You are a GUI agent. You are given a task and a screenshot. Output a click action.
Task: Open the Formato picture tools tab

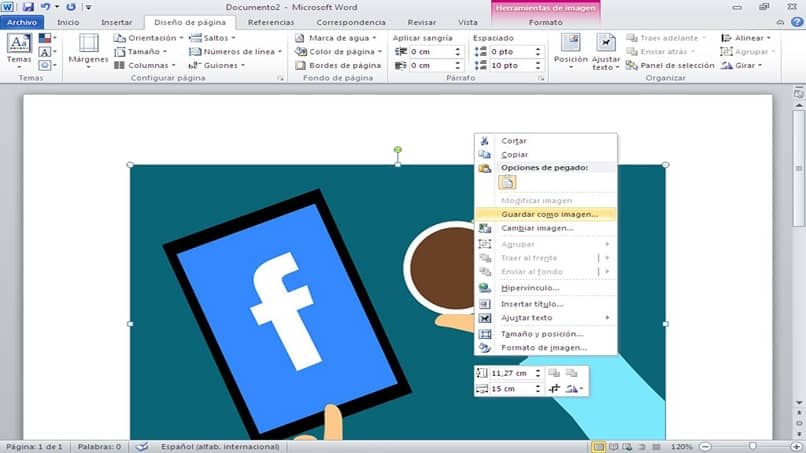[x=545, y=22]
